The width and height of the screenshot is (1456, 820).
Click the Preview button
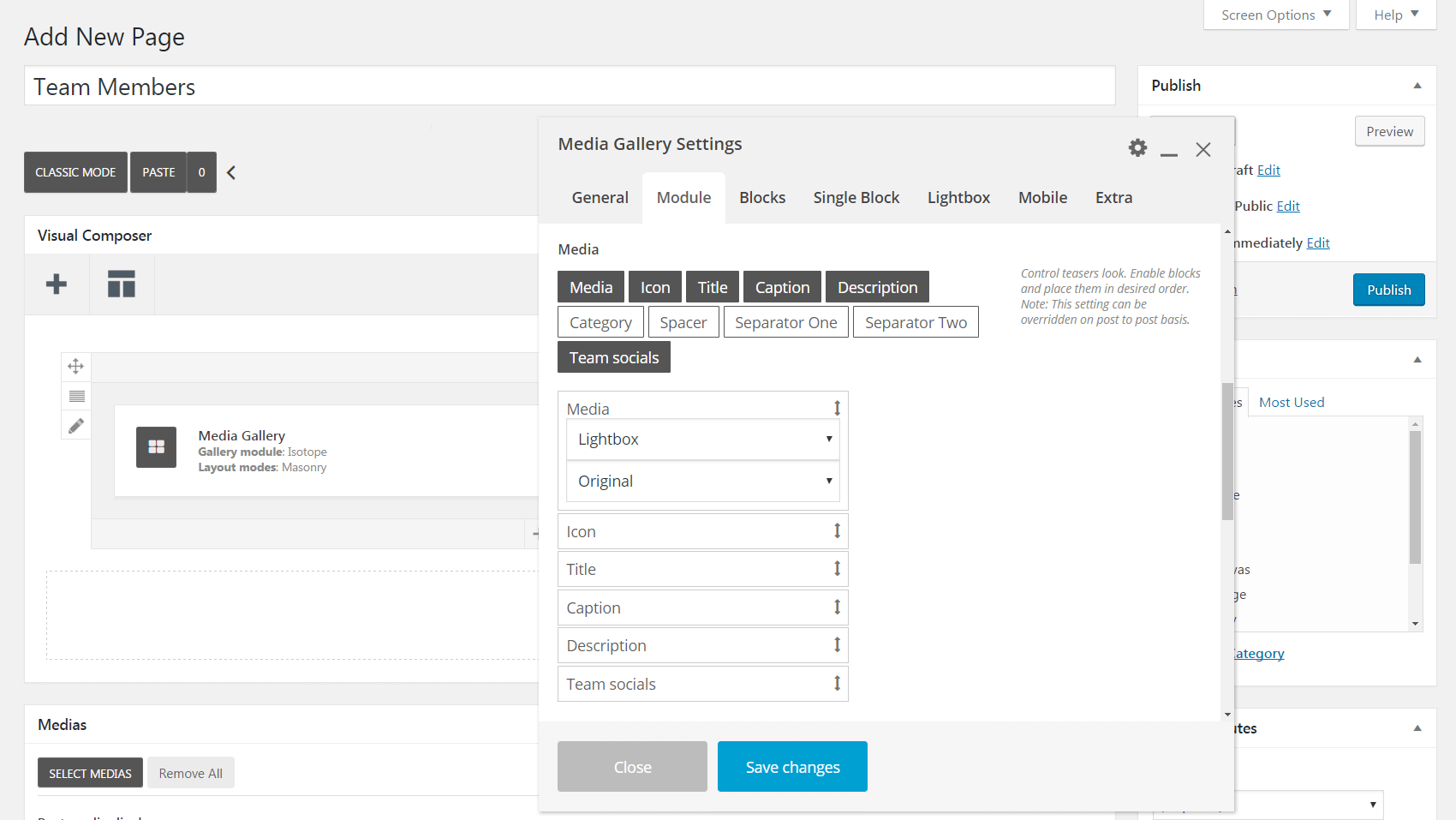point(1389,131)
